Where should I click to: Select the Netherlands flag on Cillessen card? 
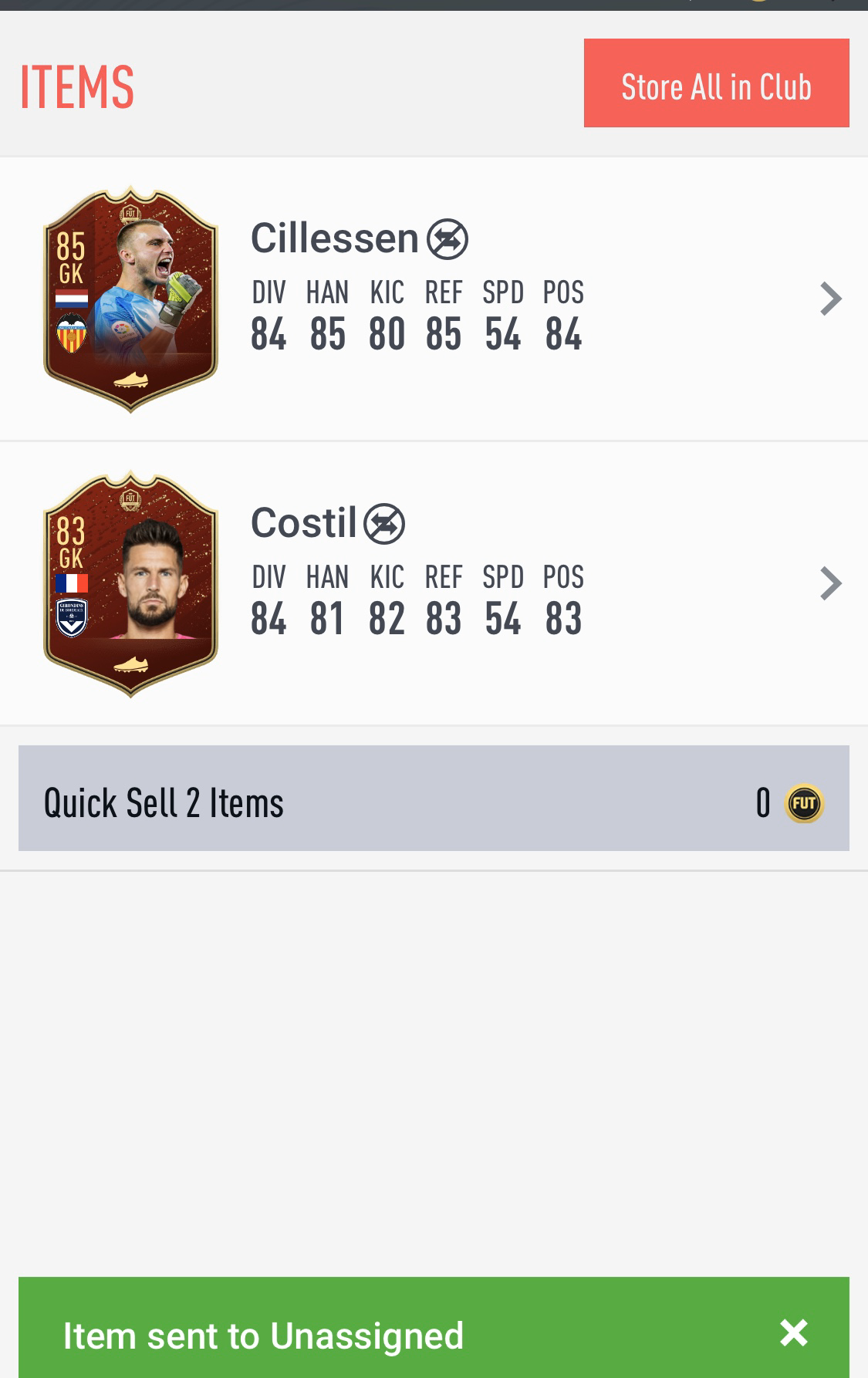click(71, 299)
